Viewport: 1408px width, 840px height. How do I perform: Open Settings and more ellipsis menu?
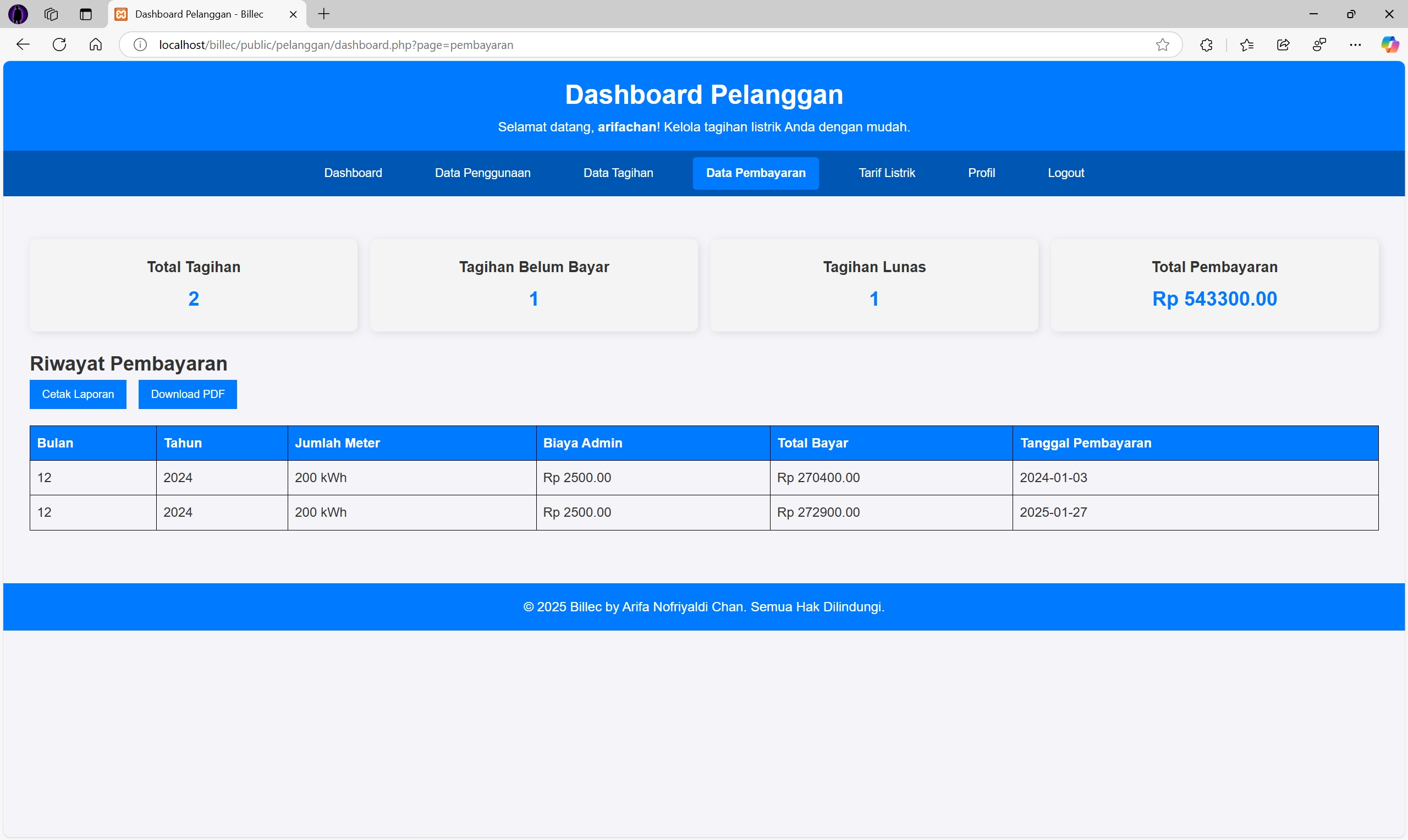[1355, 45]
